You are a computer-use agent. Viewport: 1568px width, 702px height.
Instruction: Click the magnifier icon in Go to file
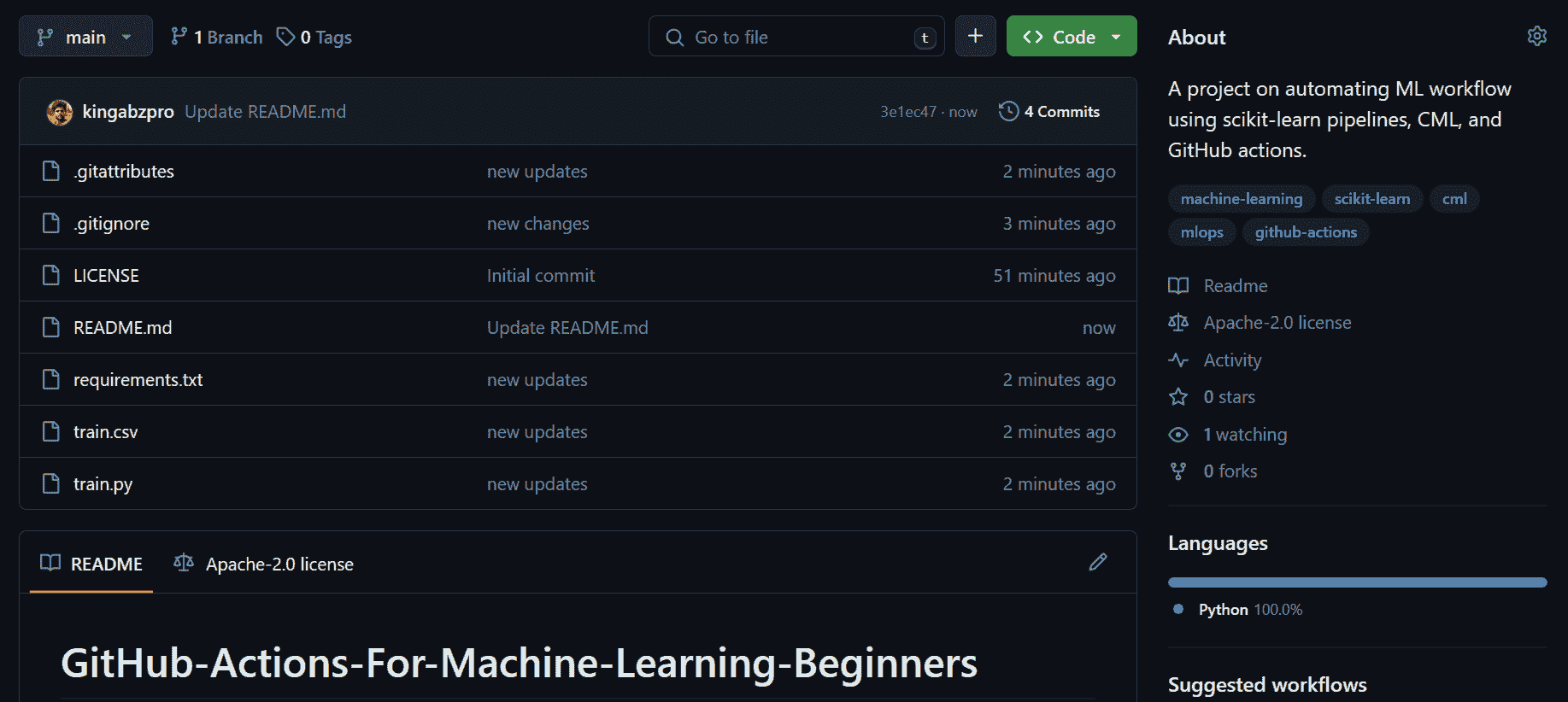pos(675,38)
